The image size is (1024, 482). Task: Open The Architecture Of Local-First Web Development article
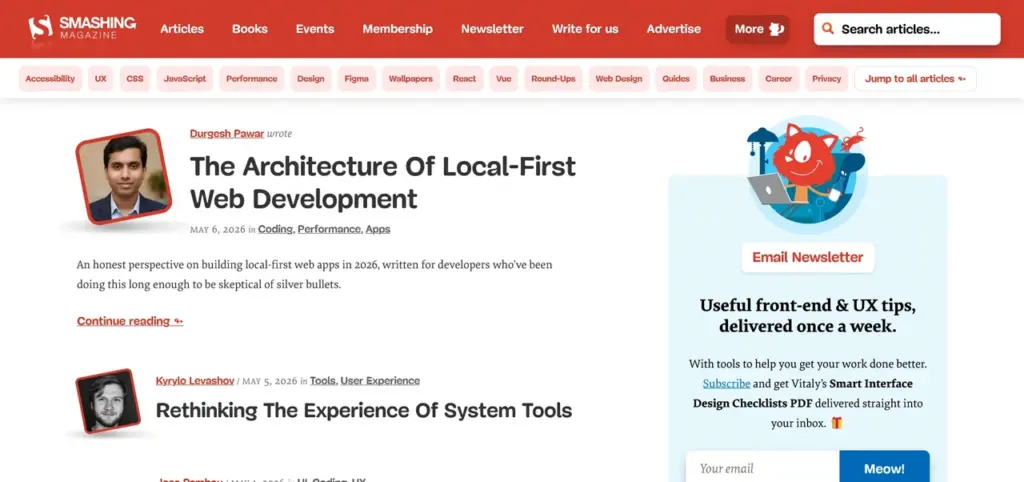click(383, 182)
